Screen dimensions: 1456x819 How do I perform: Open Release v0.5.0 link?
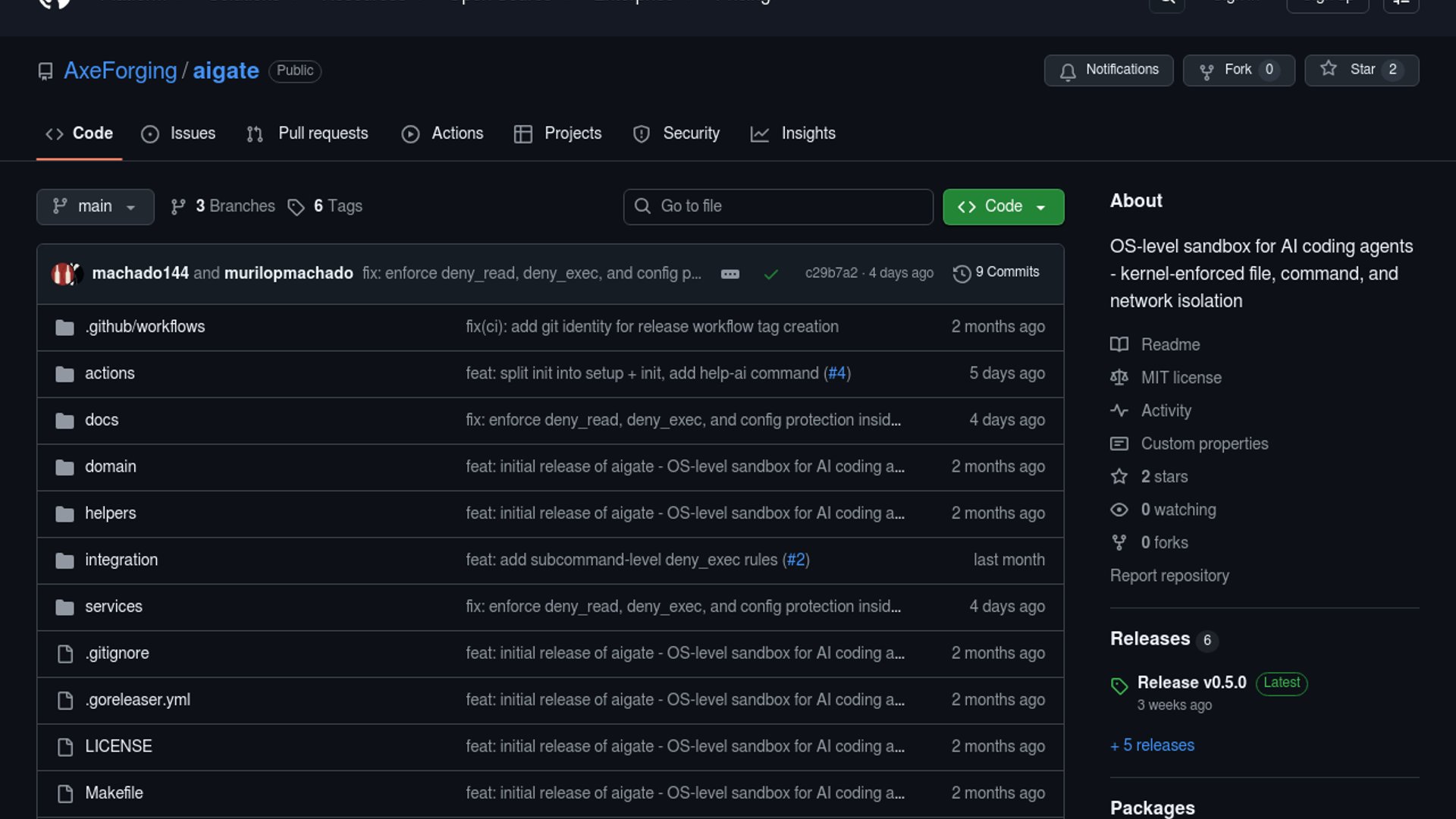(x=1191, y=682)
